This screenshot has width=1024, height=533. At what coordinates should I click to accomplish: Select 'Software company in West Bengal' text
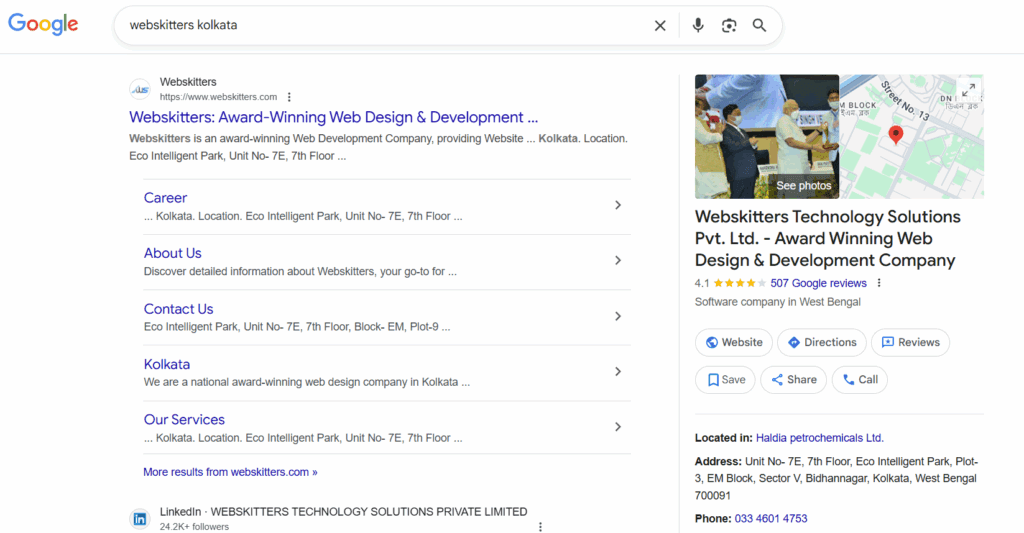777,302
